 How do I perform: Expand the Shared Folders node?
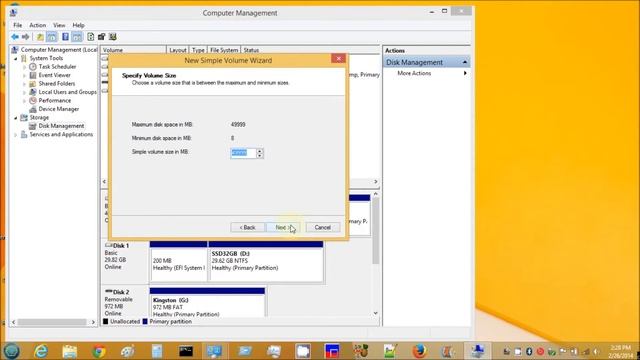pos(24,84)
